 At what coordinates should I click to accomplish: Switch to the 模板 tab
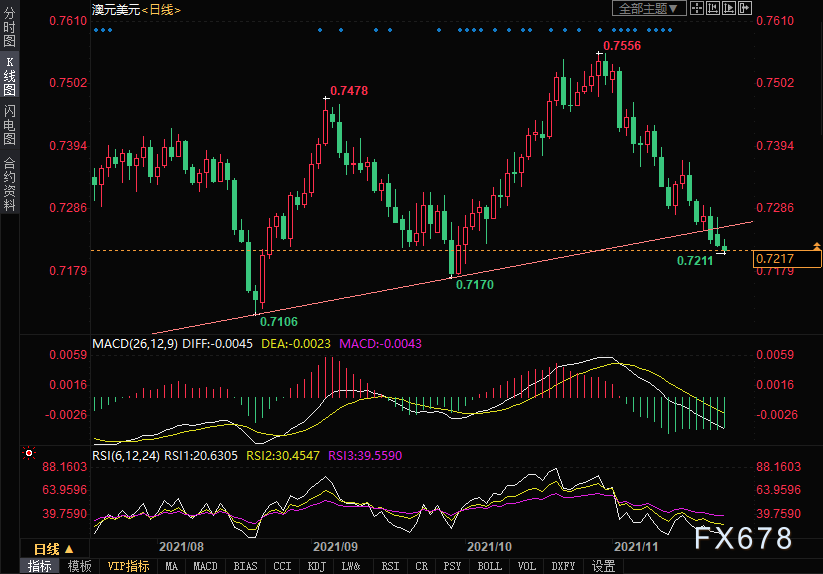point(79,566)
